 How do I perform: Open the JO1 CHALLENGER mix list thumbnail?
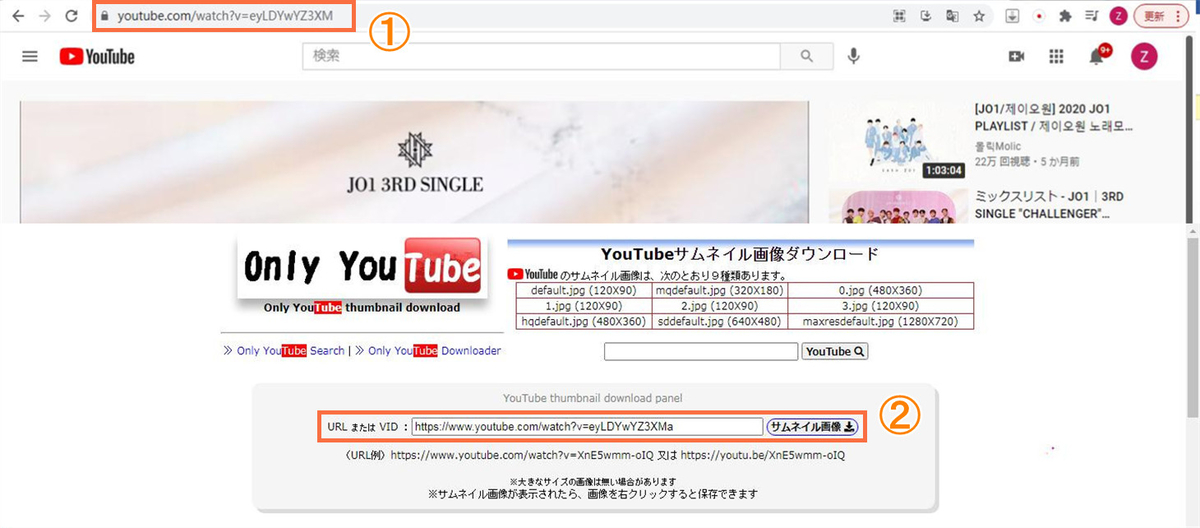[x=898, y=206]
